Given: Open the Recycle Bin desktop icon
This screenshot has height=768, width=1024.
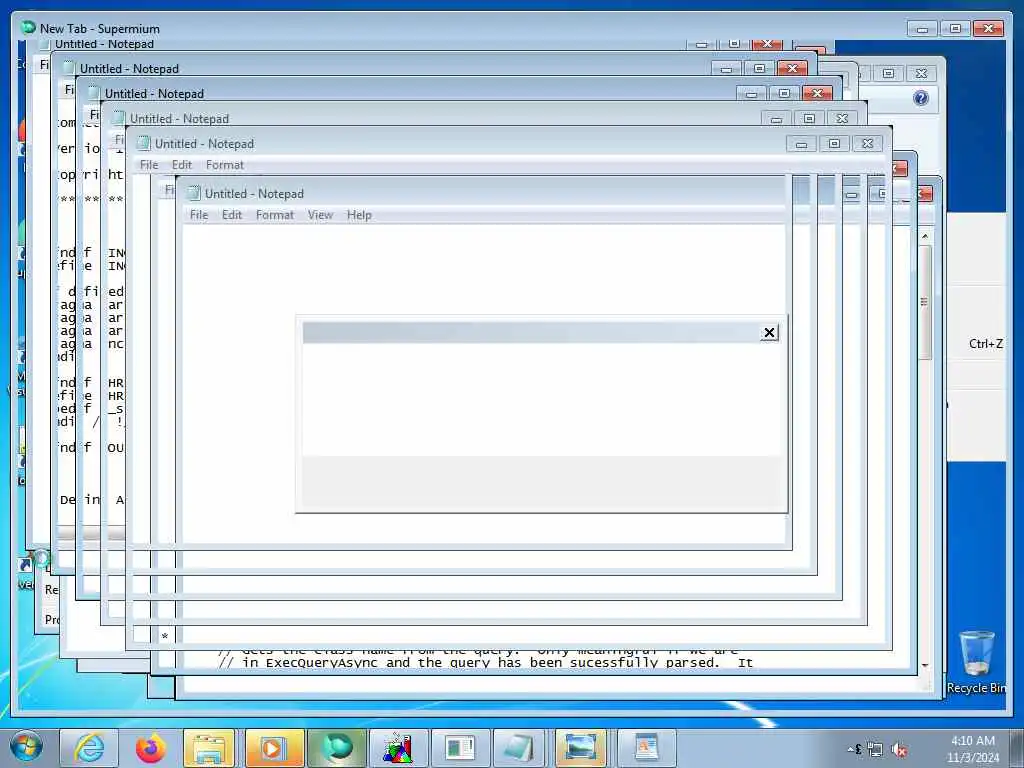Looking at the screenshot, I should click(x=977, y=661).
